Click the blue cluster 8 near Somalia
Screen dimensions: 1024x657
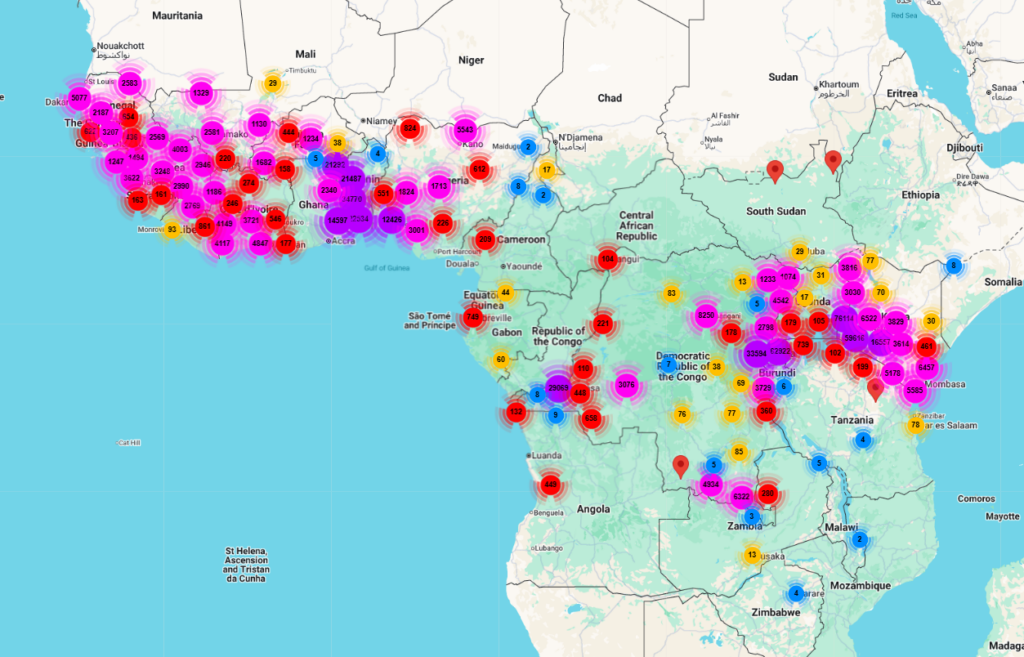point(954,266)
